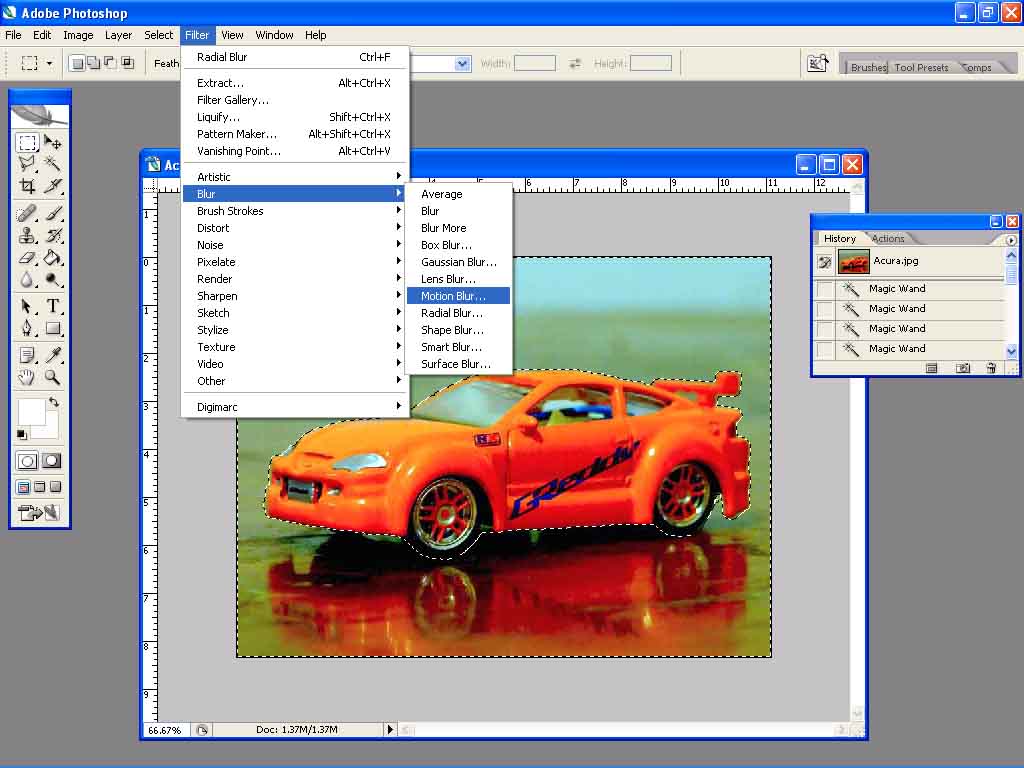The image size is (1024, 768).
Task: Expand the Digimarc submenu
Action: pyautogui.click(x=295, y=407)
